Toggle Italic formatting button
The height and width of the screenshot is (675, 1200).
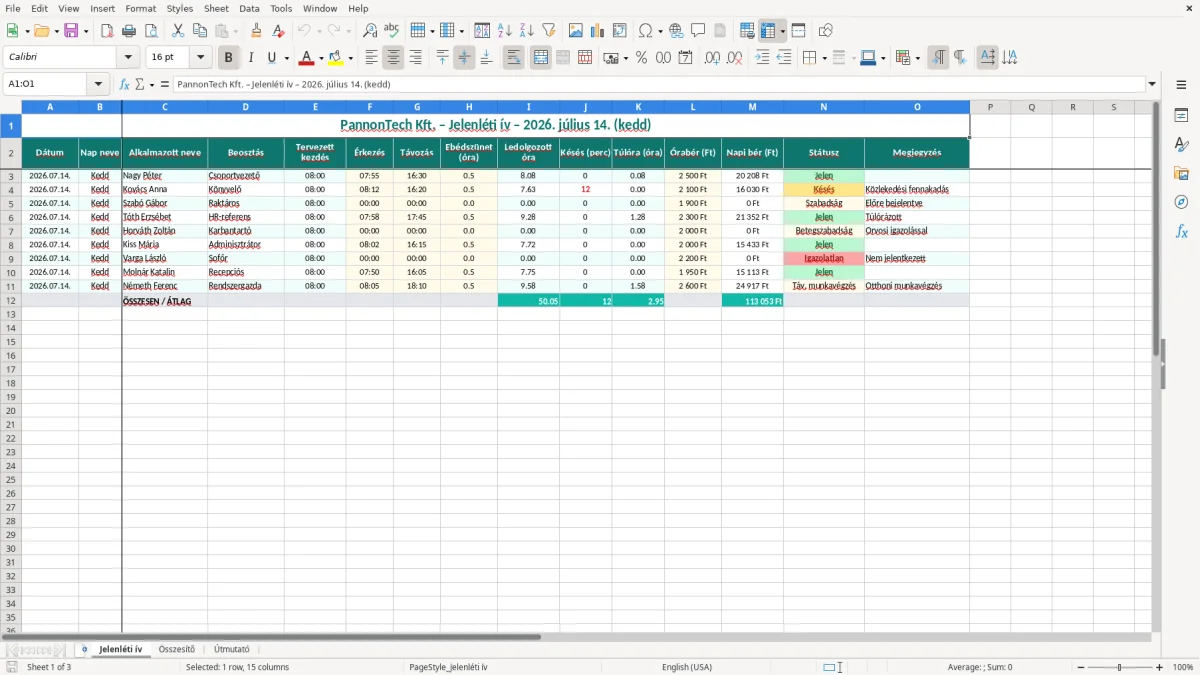pyautogui.click(x=251, y=58)
